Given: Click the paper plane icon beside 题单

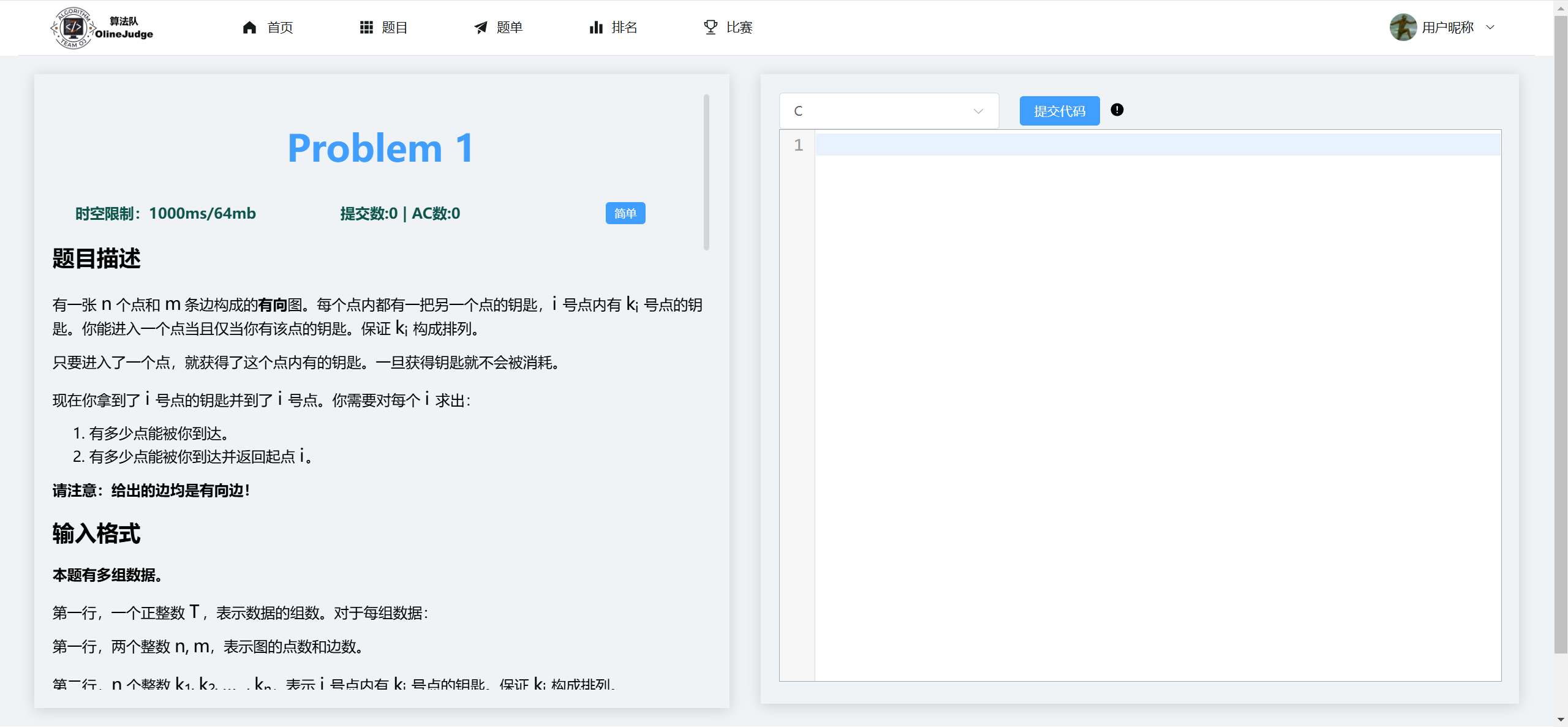Looking at the screenshot, I should (481, 28).
